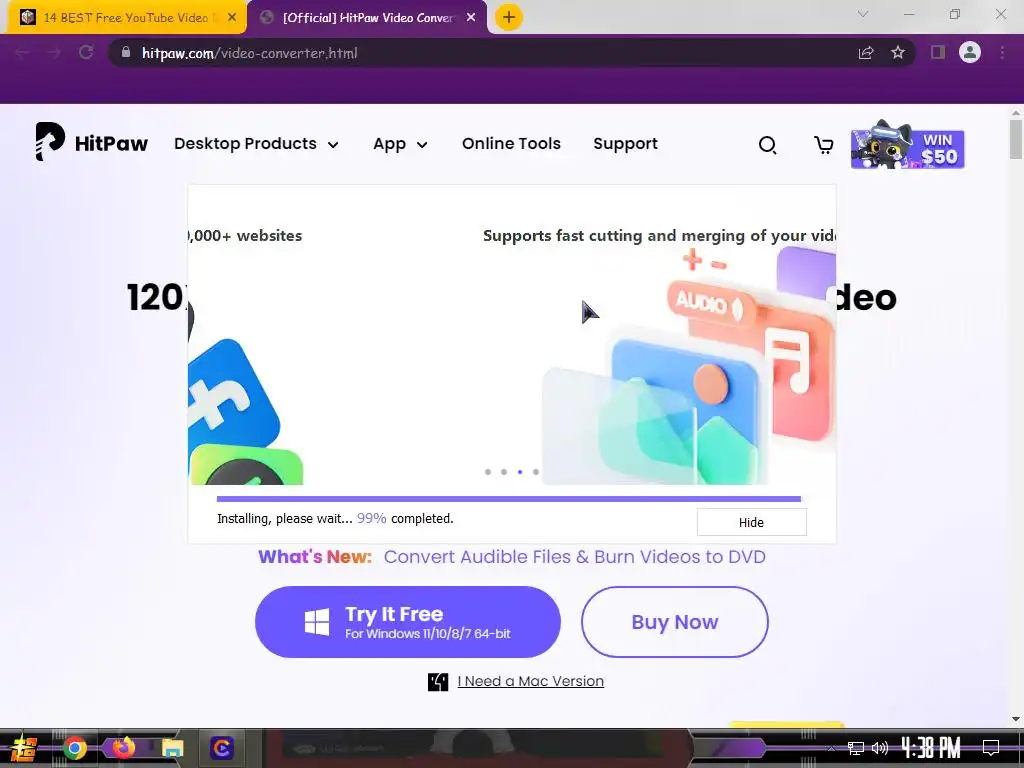
Task: Select the third highlighted carousel dot
Action: point(520,472)
